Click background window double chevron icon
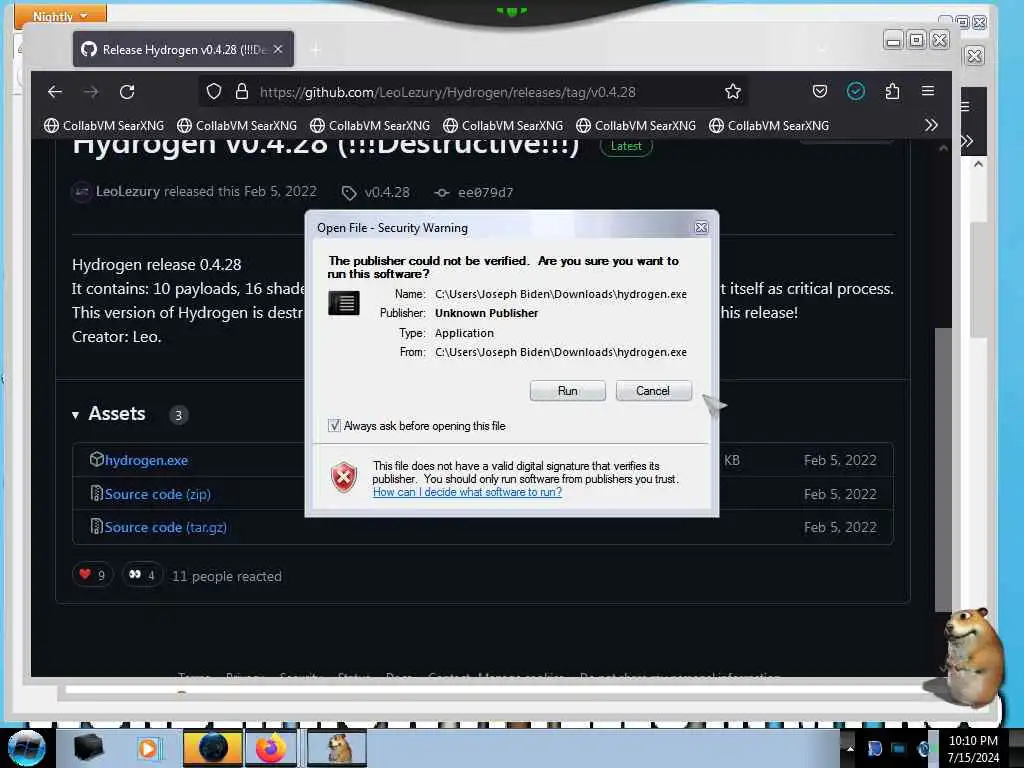The height and width of the screenshot is (768, 1024). (967, 140)
